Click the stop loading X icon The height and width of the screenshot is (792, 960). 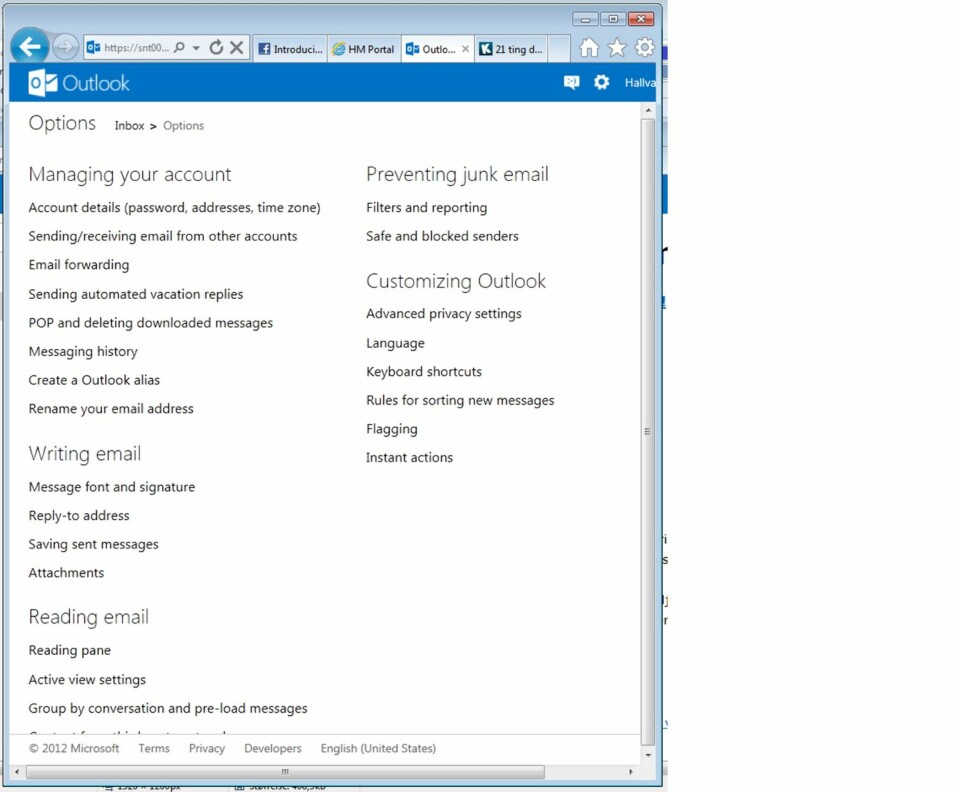[237, 47]
